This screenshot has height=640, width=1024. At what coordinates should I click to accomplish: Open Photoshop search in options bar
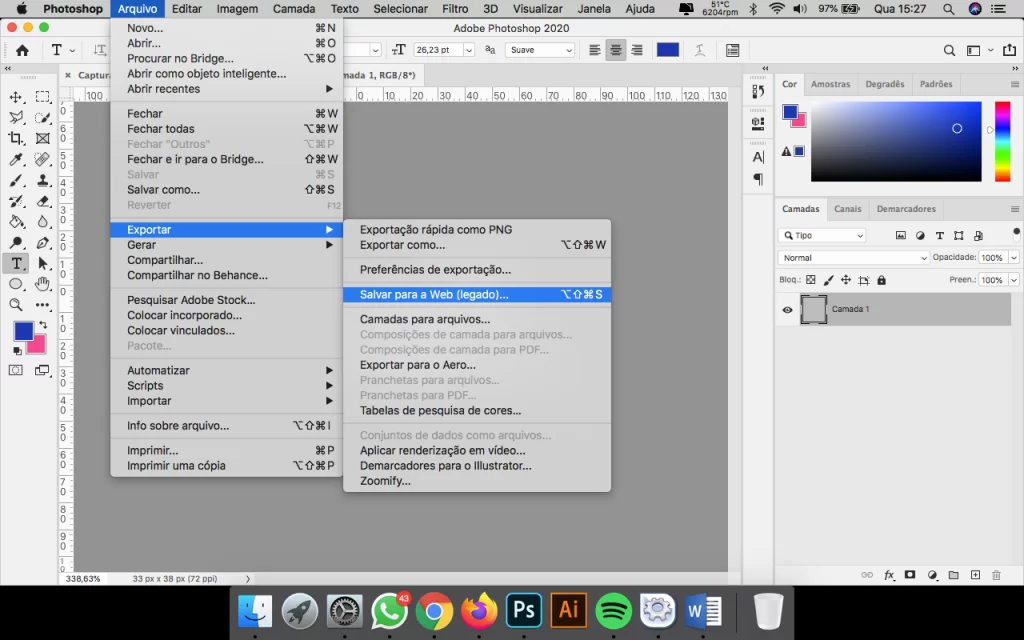coord(950,50)
